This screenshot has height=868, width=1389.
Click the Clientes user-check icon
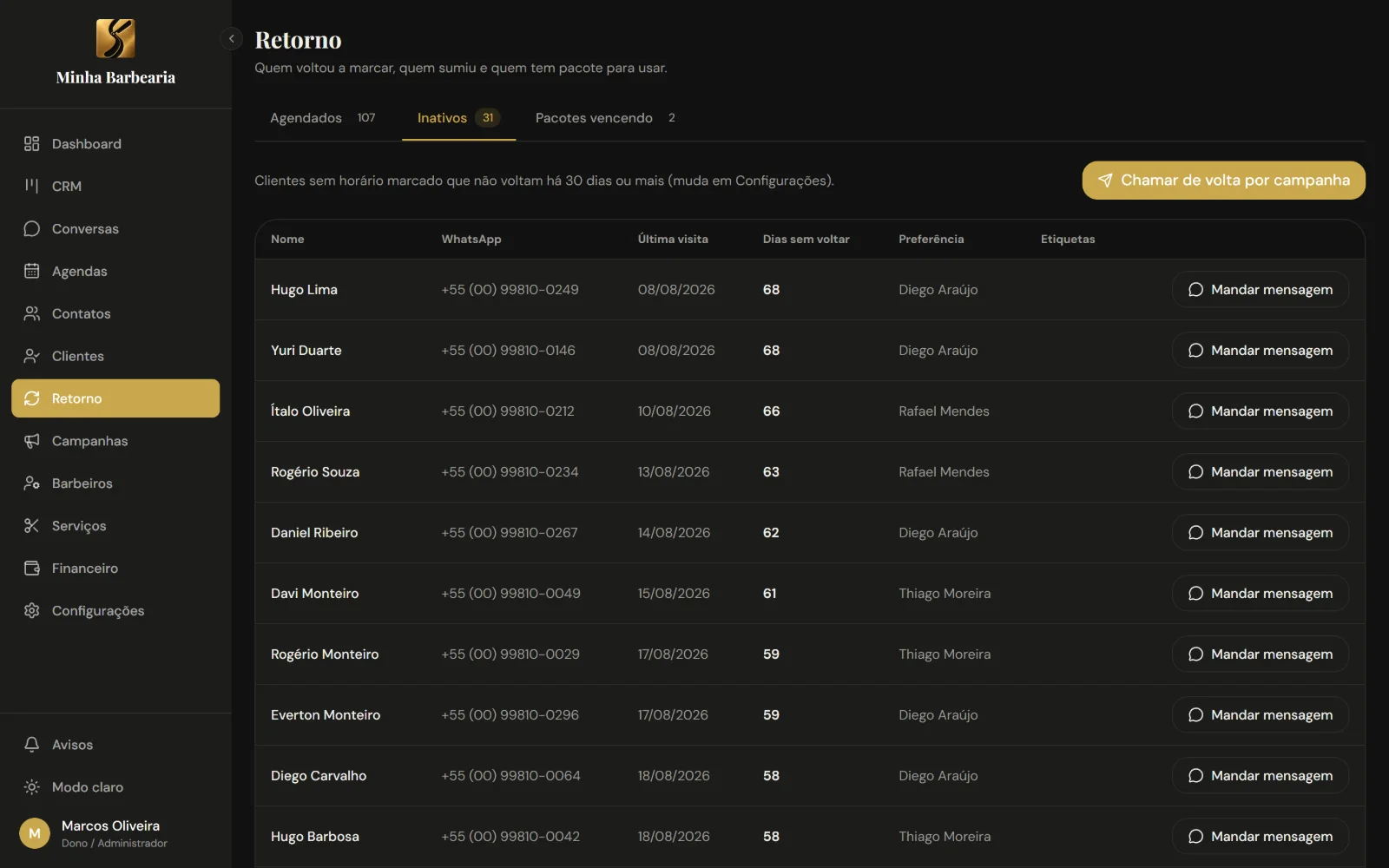(x=32, y=356)
